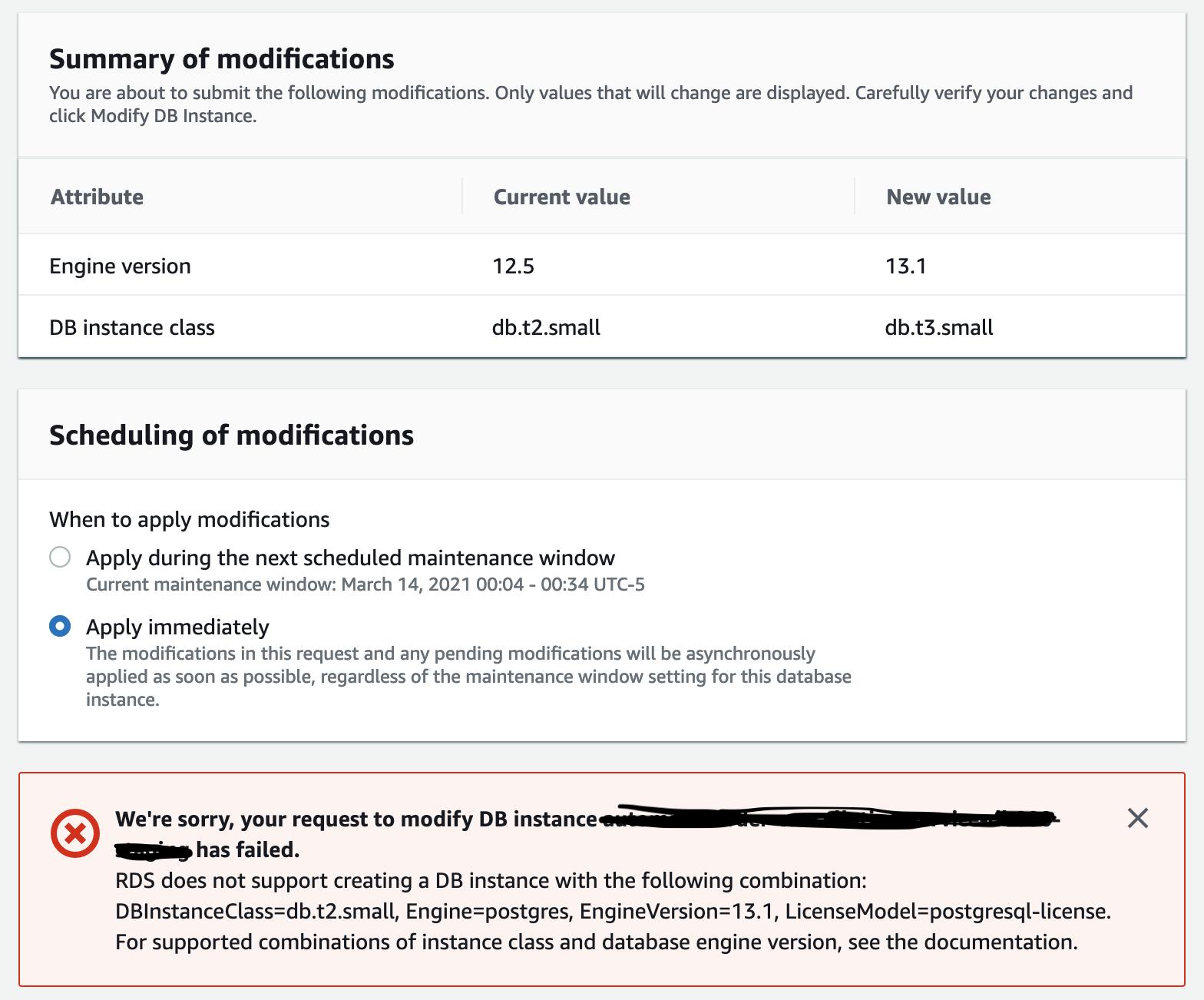Click the 12.5 current engine version cell

click(x=513, y=266)
